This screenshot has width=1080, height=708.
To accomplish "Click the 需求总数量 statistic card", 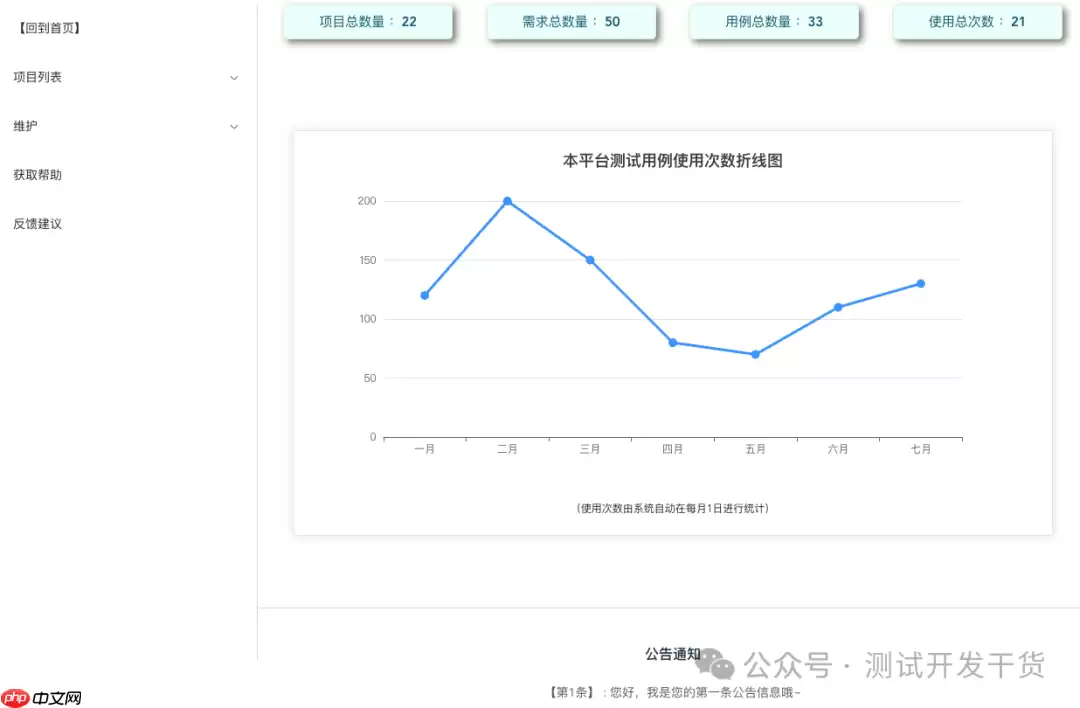I will [571, 20].
